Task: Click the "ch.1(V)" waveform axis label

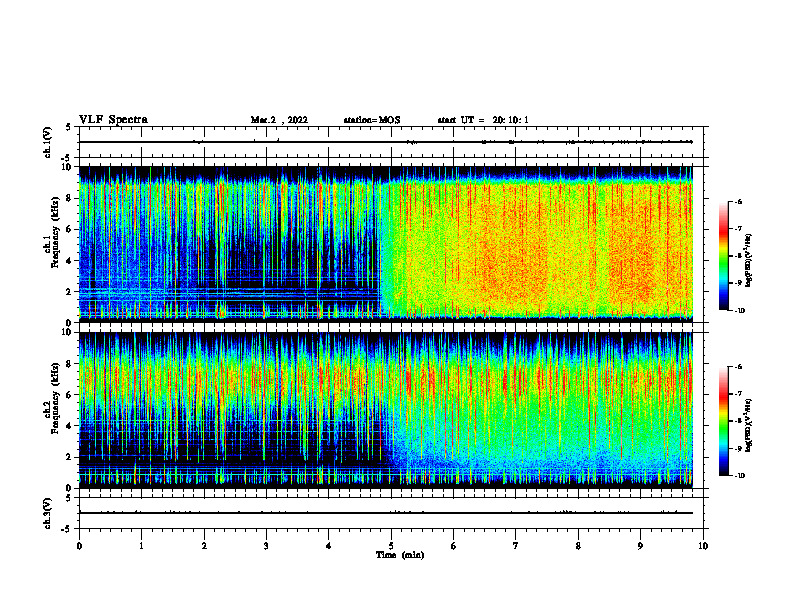Action: 48,142
